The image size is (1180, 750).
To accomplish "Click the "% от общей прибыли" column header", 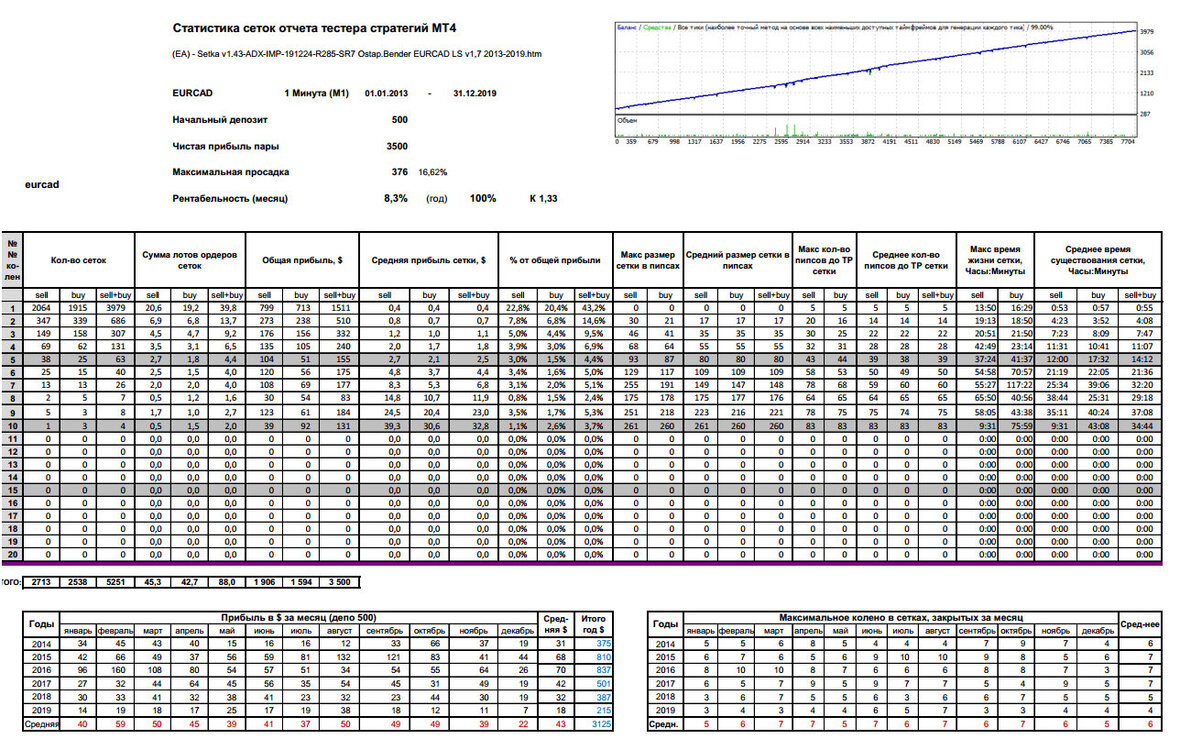I will point(555,260).
